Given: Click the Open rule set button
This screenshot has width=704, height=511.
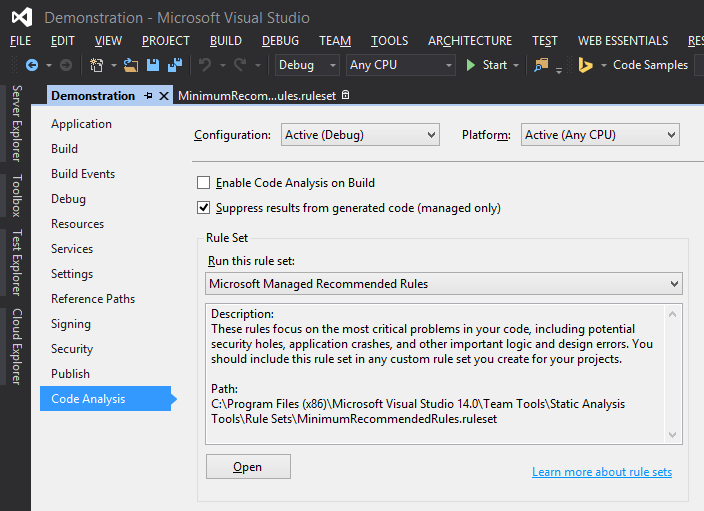Looking at the screenshot, I should point(248,467).
